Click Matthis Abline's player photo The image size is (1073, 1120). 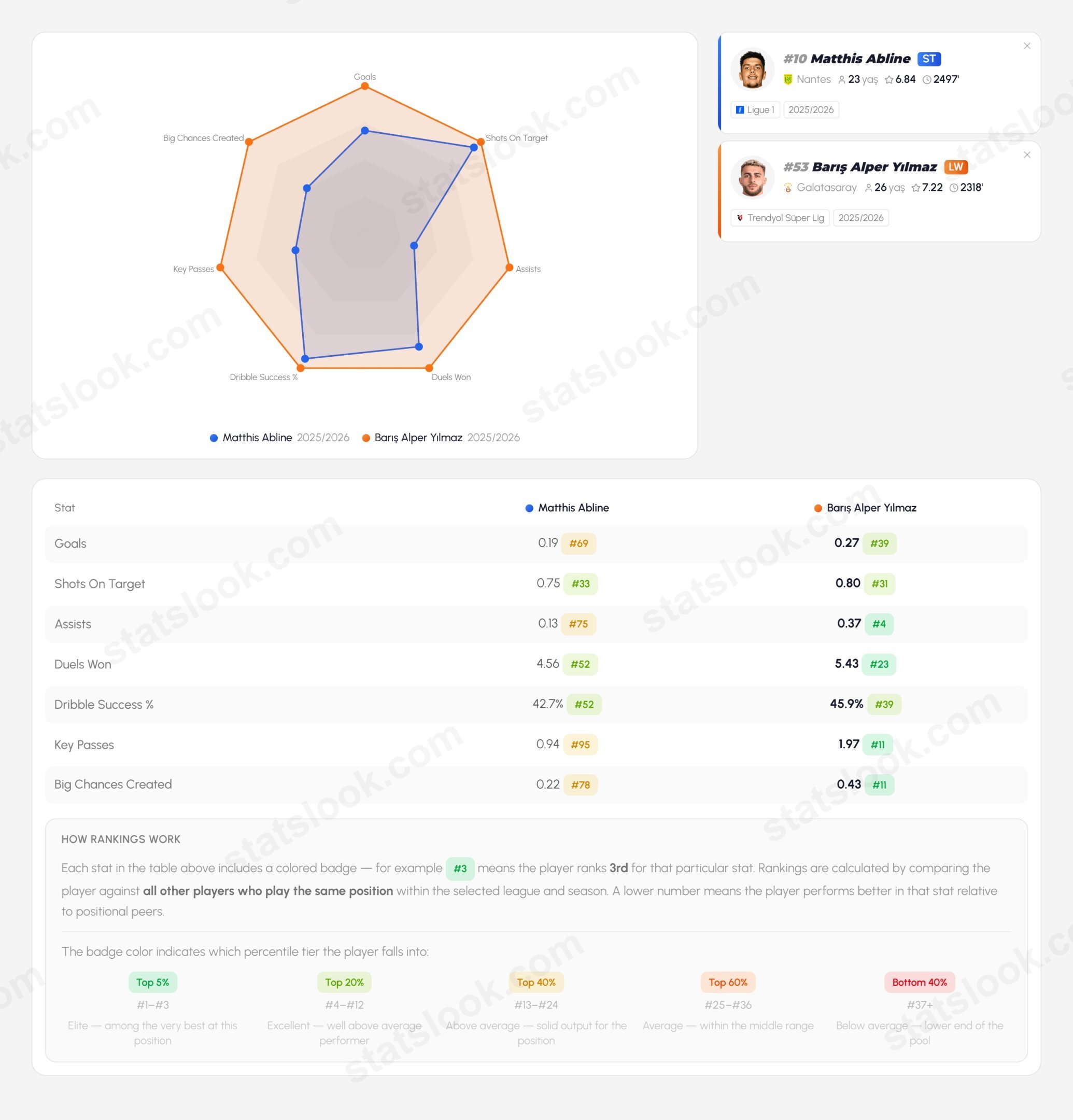[x=752, y=69]
